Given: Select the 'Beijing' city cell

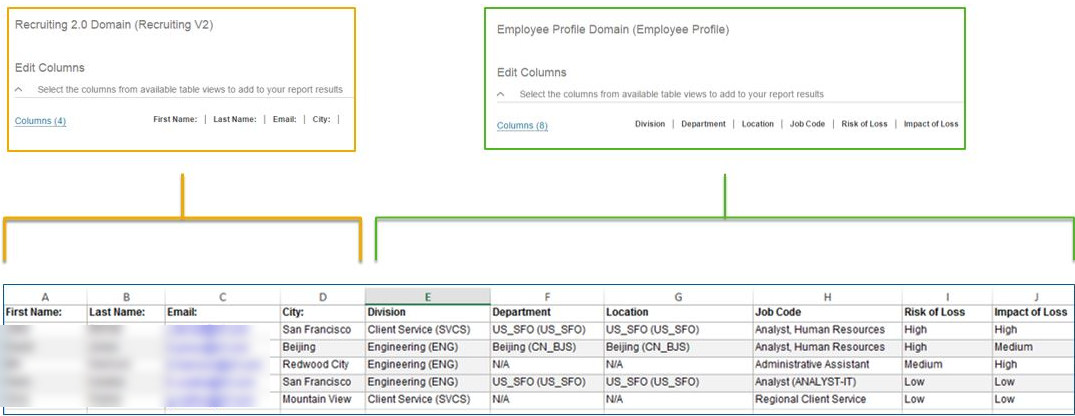Looking at the screenshot, I should point(323,347).
